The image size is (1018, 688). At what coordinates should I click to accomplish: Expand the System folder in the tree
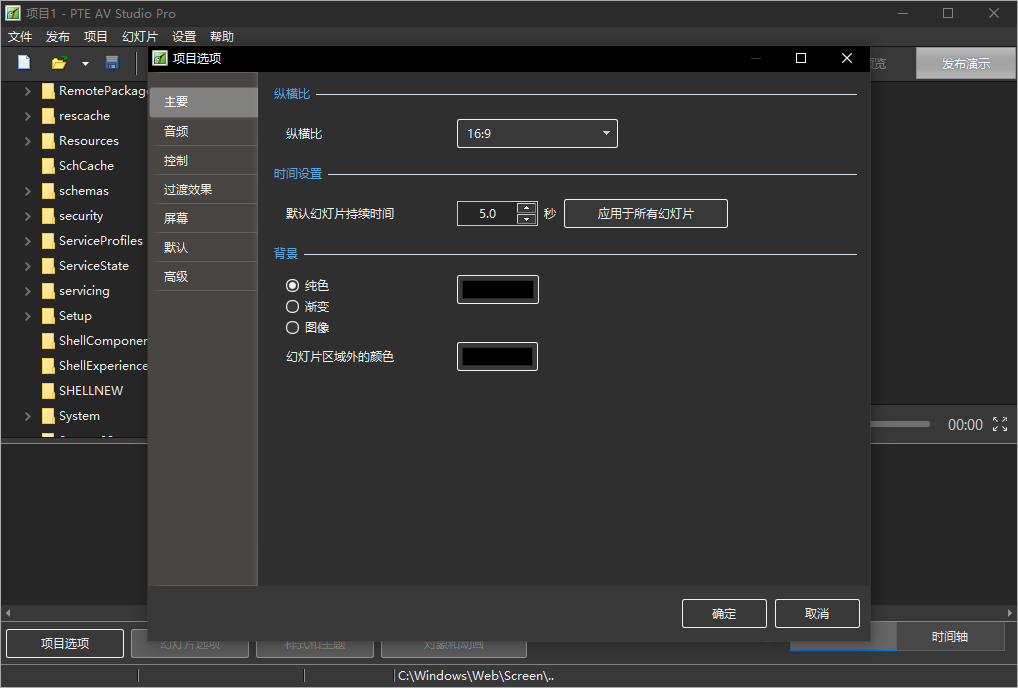(x=28, y=415)
